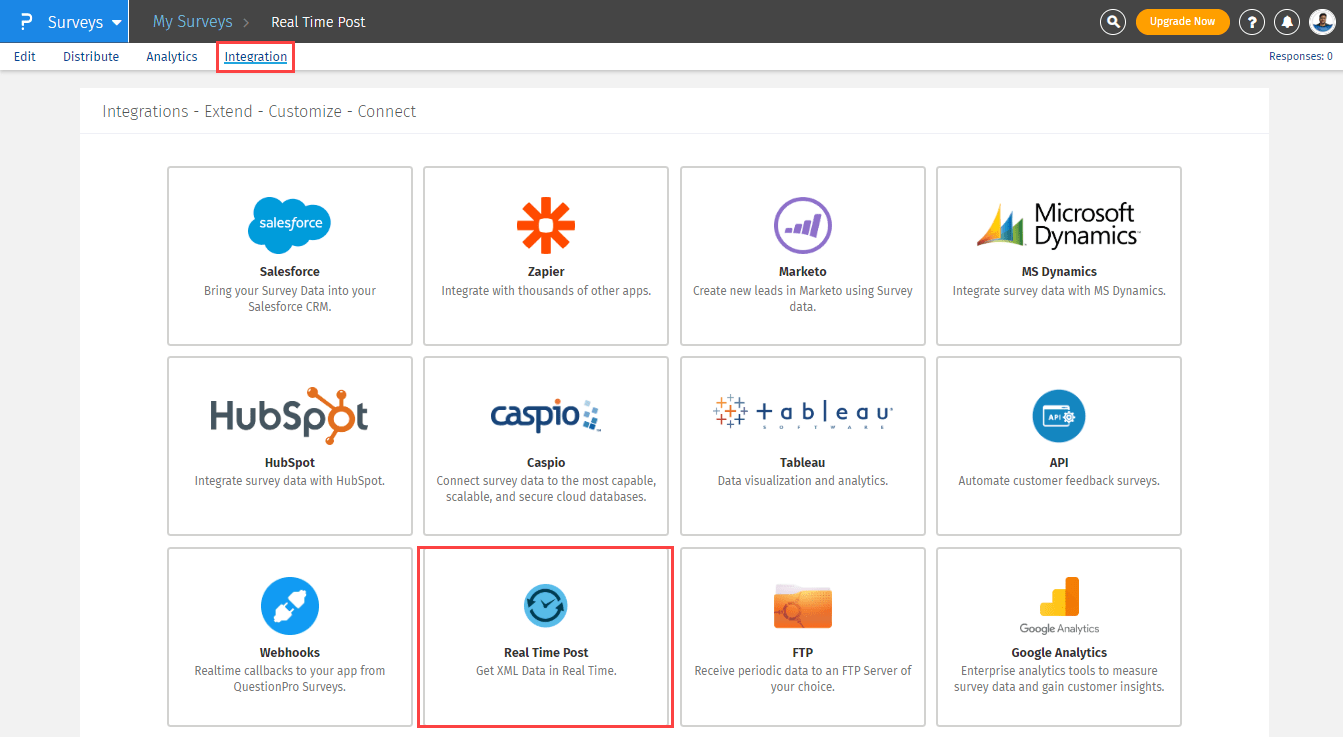Select the Real Time Post clock icon

(x=545, y=606)
